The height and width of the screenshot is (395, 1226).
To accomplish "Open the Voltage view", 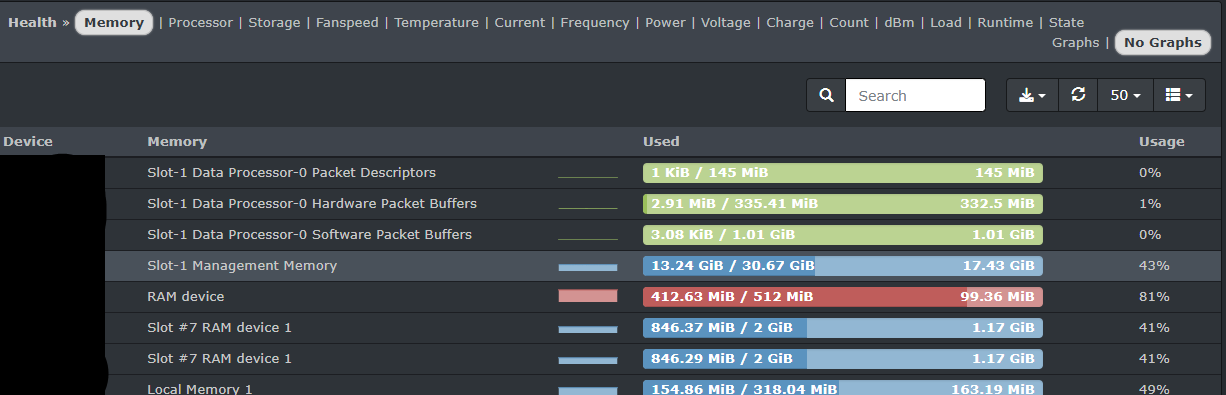I will pos(726,22).
